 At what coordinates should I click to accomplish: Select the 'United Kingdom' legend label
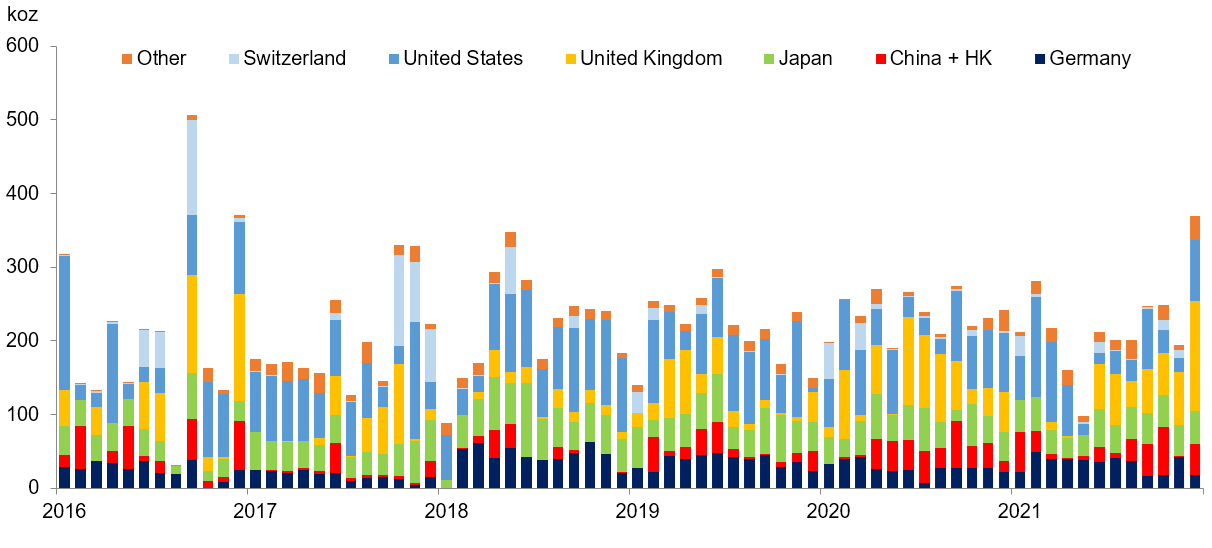(x=651, y=58)
